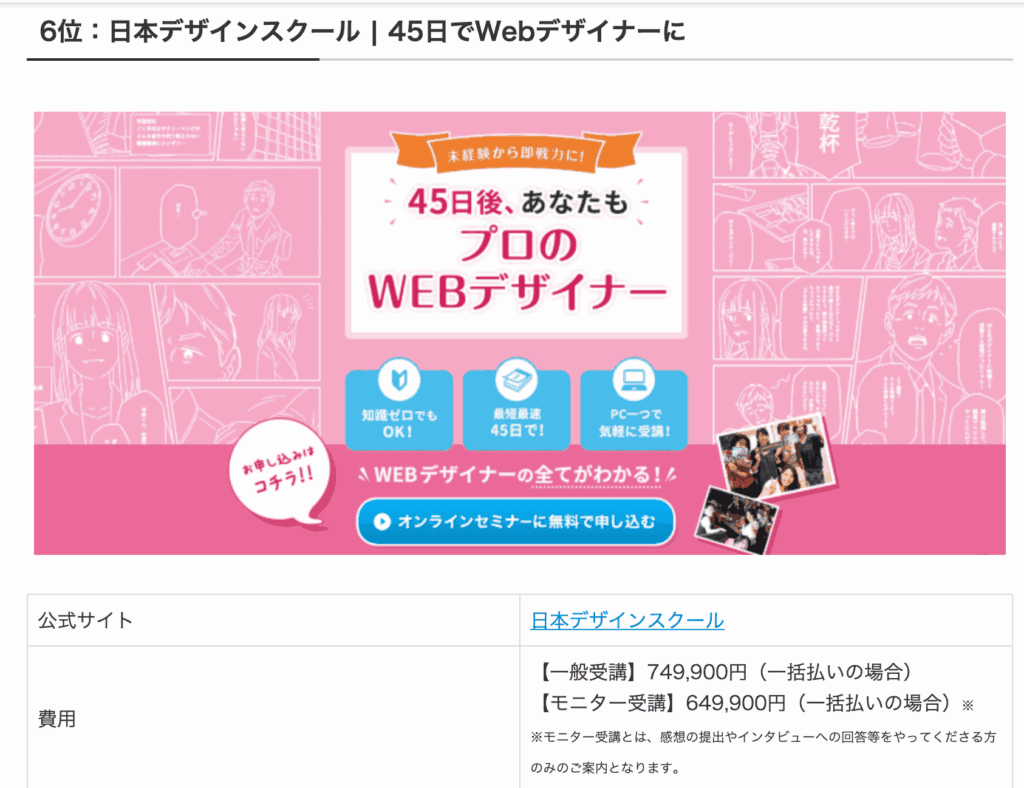Image resolution: width=1024 pixels, height=788 pixels.
Task: Click the 費用 table label cell
Action: pyautogui.click(x=274, y=718)
